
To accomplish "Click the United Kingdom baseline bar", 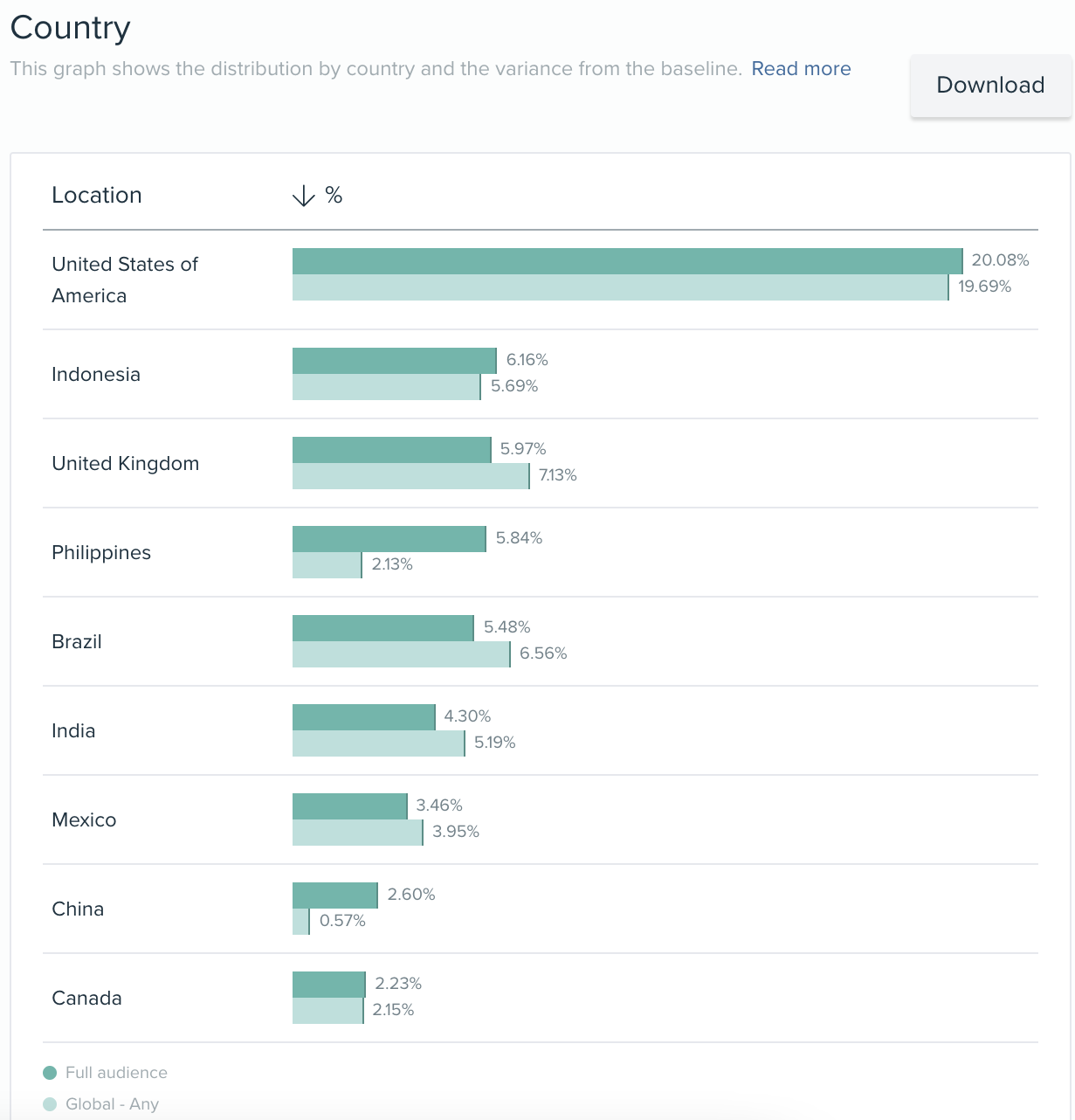I will [410, 476].
